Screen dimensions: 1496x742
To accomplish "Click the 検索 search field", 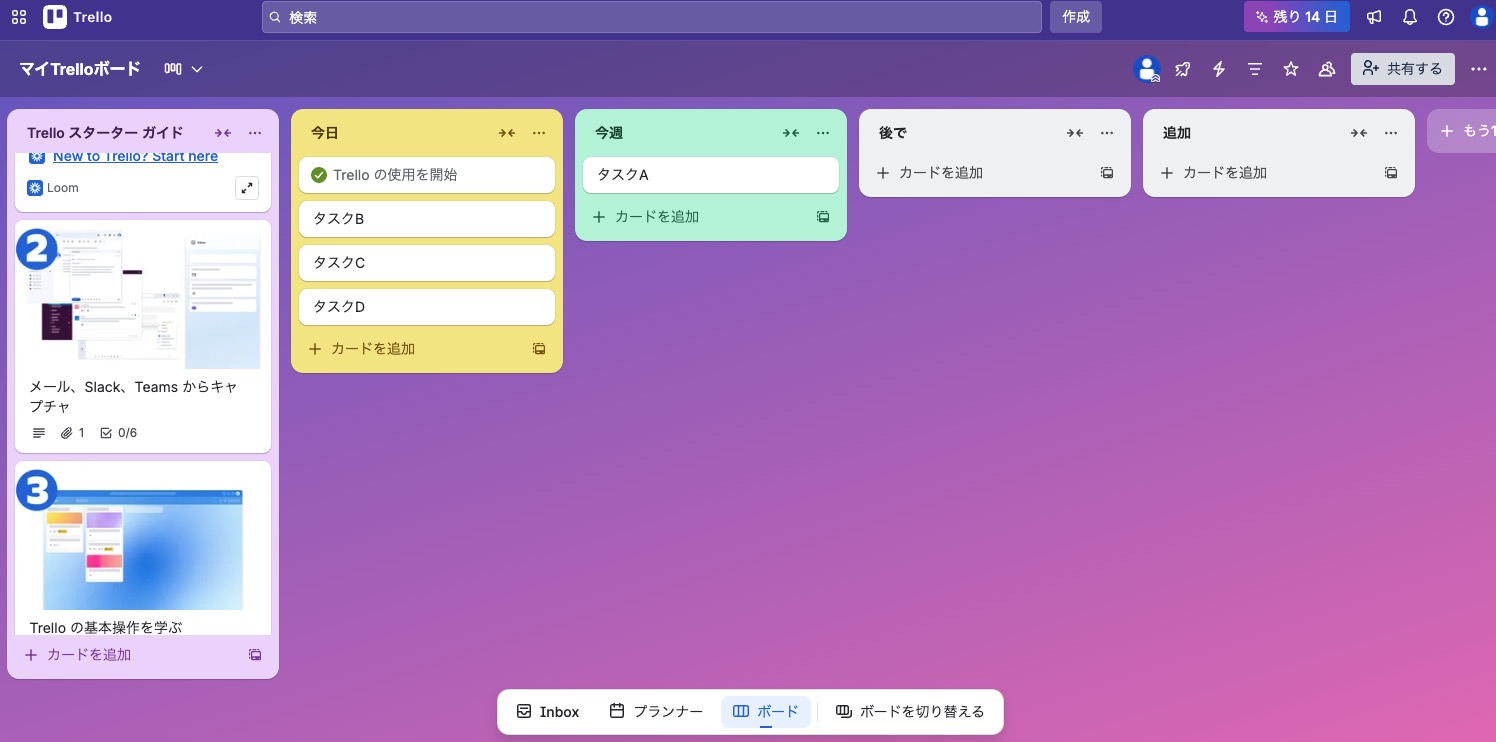I will (651, 17).
